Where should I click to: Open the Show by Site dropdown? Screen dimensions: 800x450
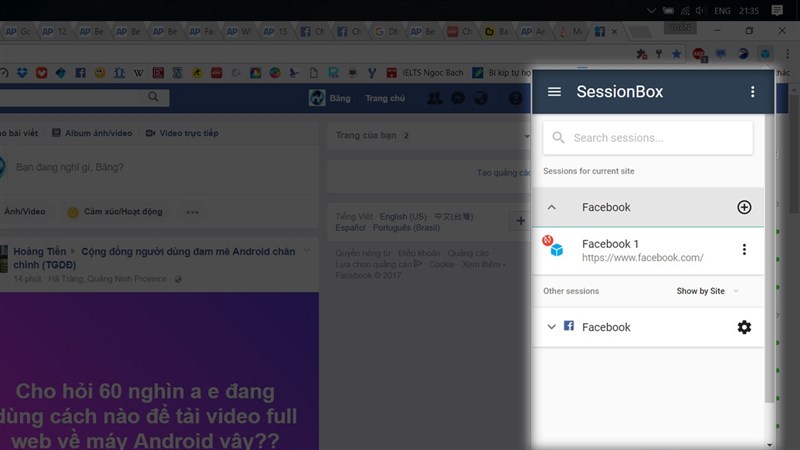tap(707, 291)
